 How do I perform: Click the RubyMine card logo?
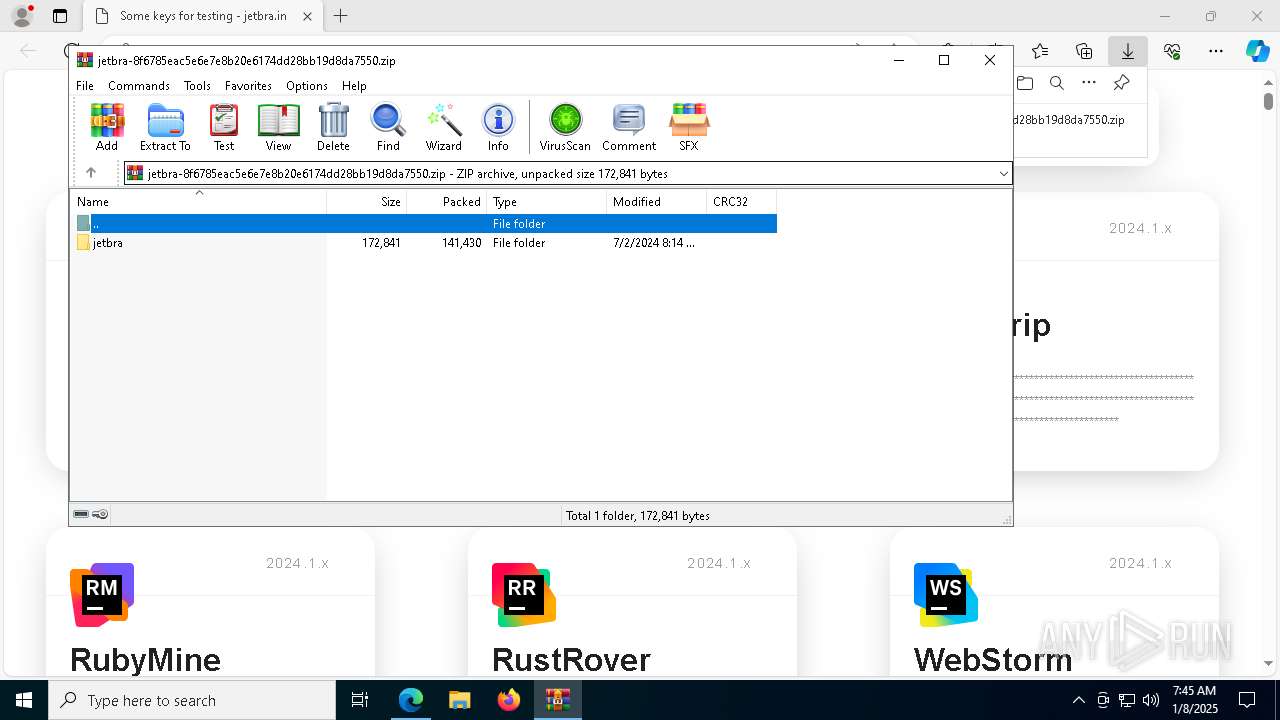click(x=102, y=595)
